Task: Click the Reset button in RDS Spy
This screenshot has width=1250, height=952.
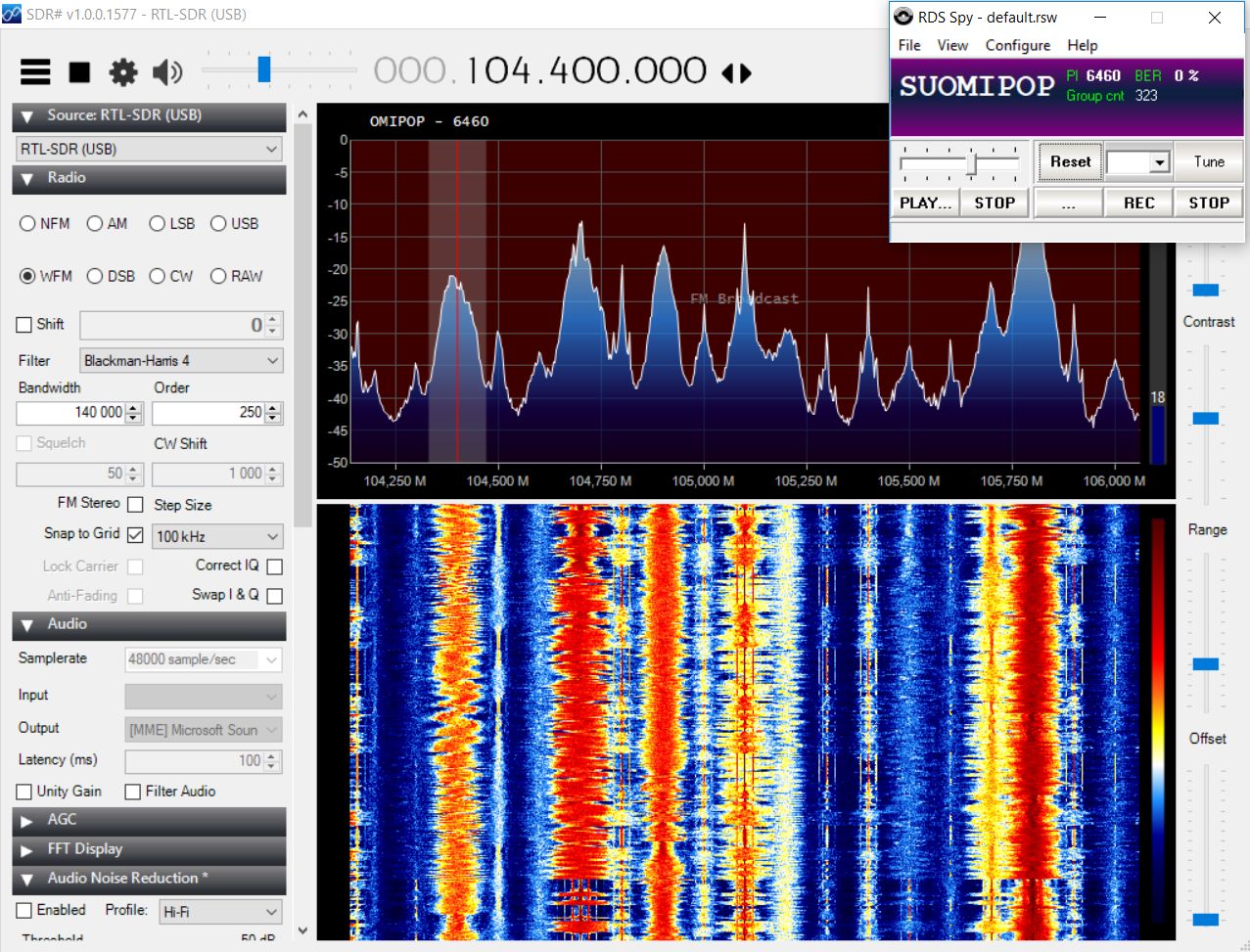Action: (1070, 162)
